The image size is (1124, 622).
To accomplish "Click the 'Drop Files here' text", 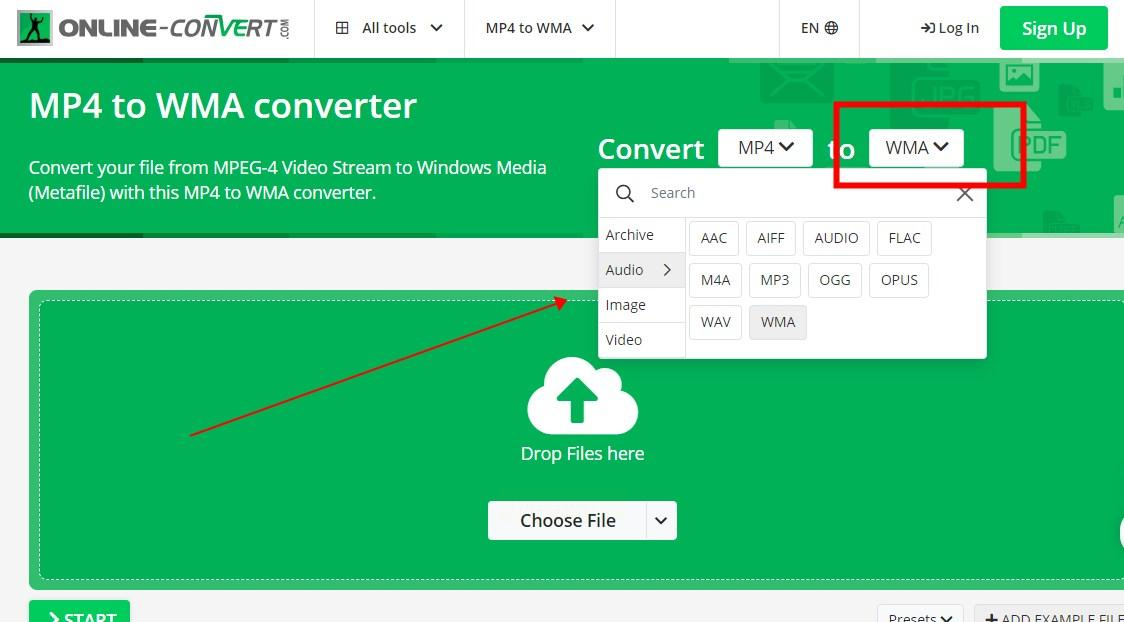I will click(582, 454).
